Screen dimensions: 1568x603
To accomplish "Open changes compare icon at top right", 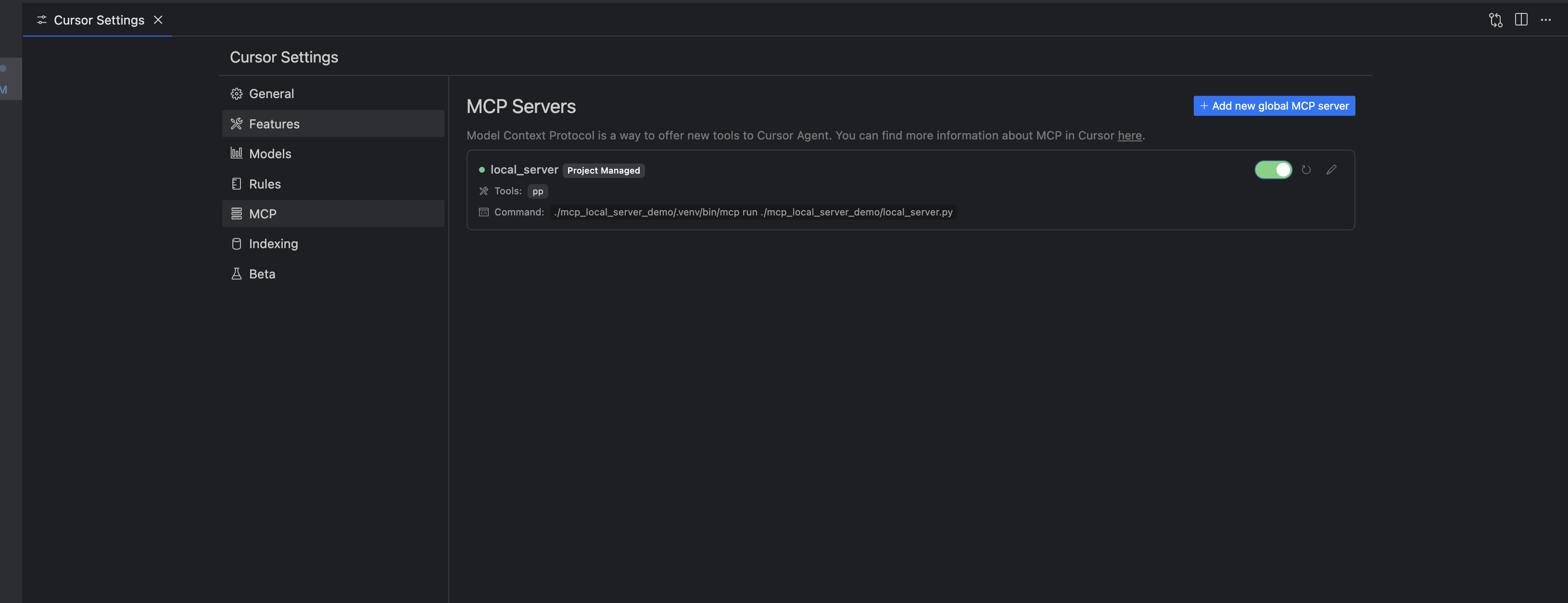I will coord(1495,20).
